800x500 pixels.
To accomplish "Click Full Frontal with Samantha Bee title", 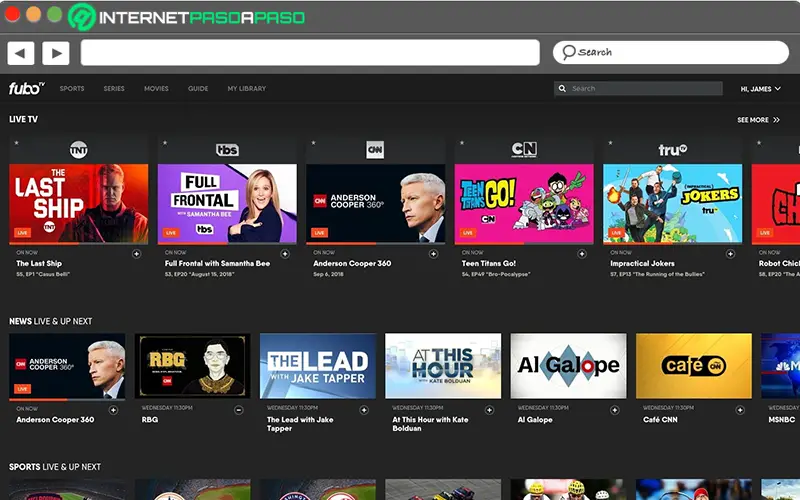I will pos(217,263).
